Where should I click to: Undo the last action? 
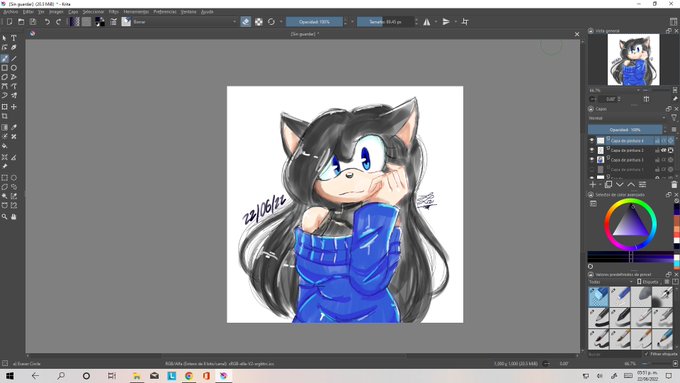47,22
